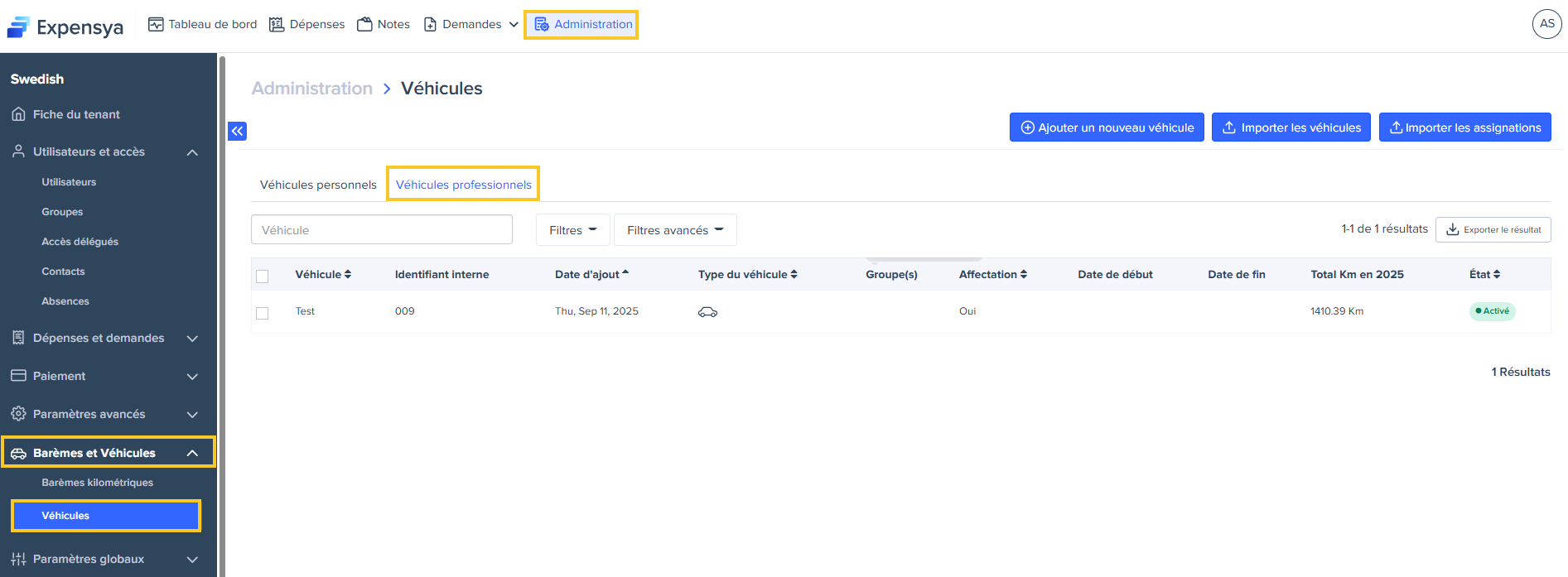Screen dimensions: 1568x577
Task: Open the Filtres dropdown
Action: (x=572, y=230)
